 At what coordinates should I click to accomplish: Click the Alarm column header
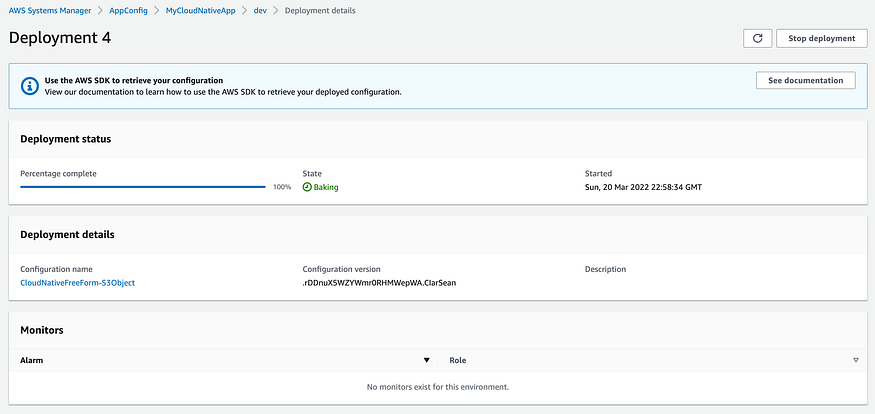32,360
